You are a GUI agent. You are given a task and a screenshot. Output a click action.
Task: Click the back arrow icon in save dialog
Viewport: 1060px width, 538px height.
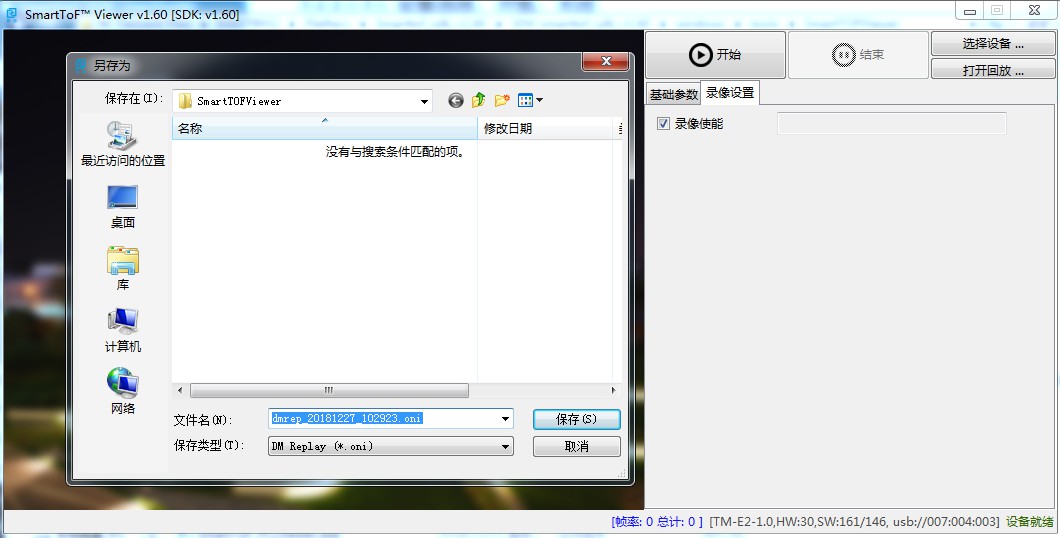[x=456, y=101]
